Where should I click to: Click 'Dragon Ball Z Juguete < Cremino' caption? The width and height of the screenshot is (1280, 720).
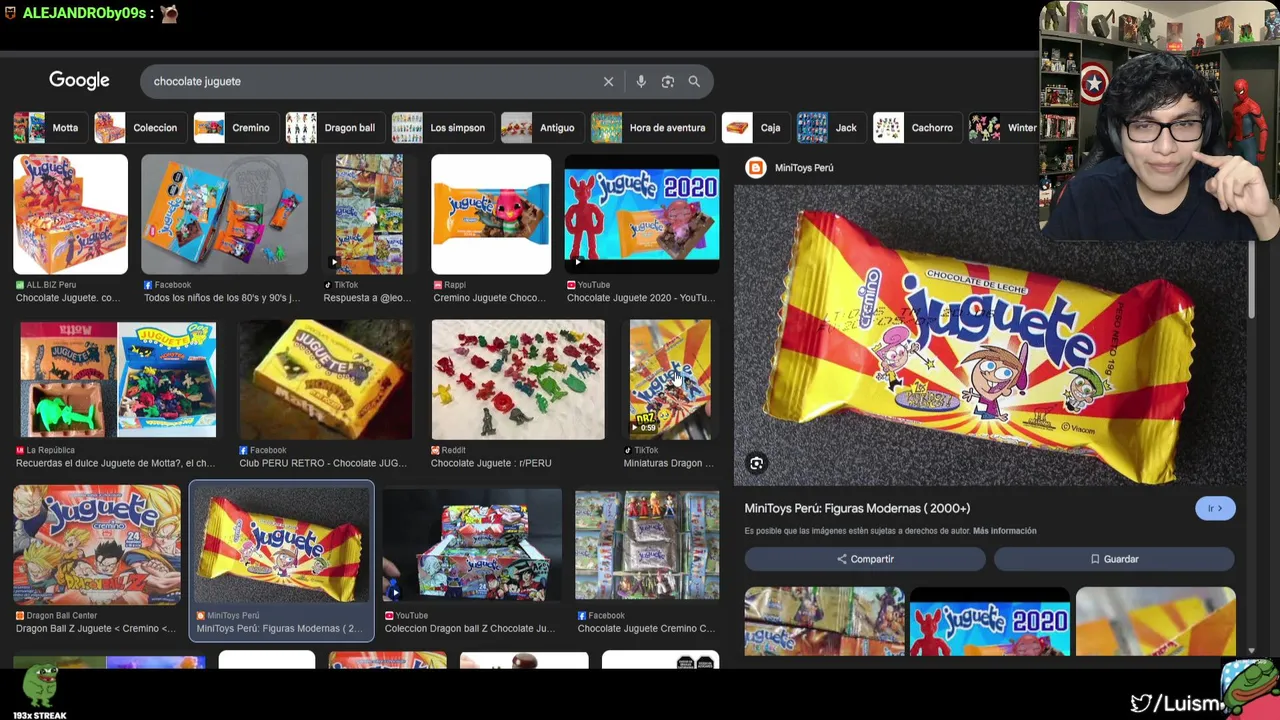[96, 629]
